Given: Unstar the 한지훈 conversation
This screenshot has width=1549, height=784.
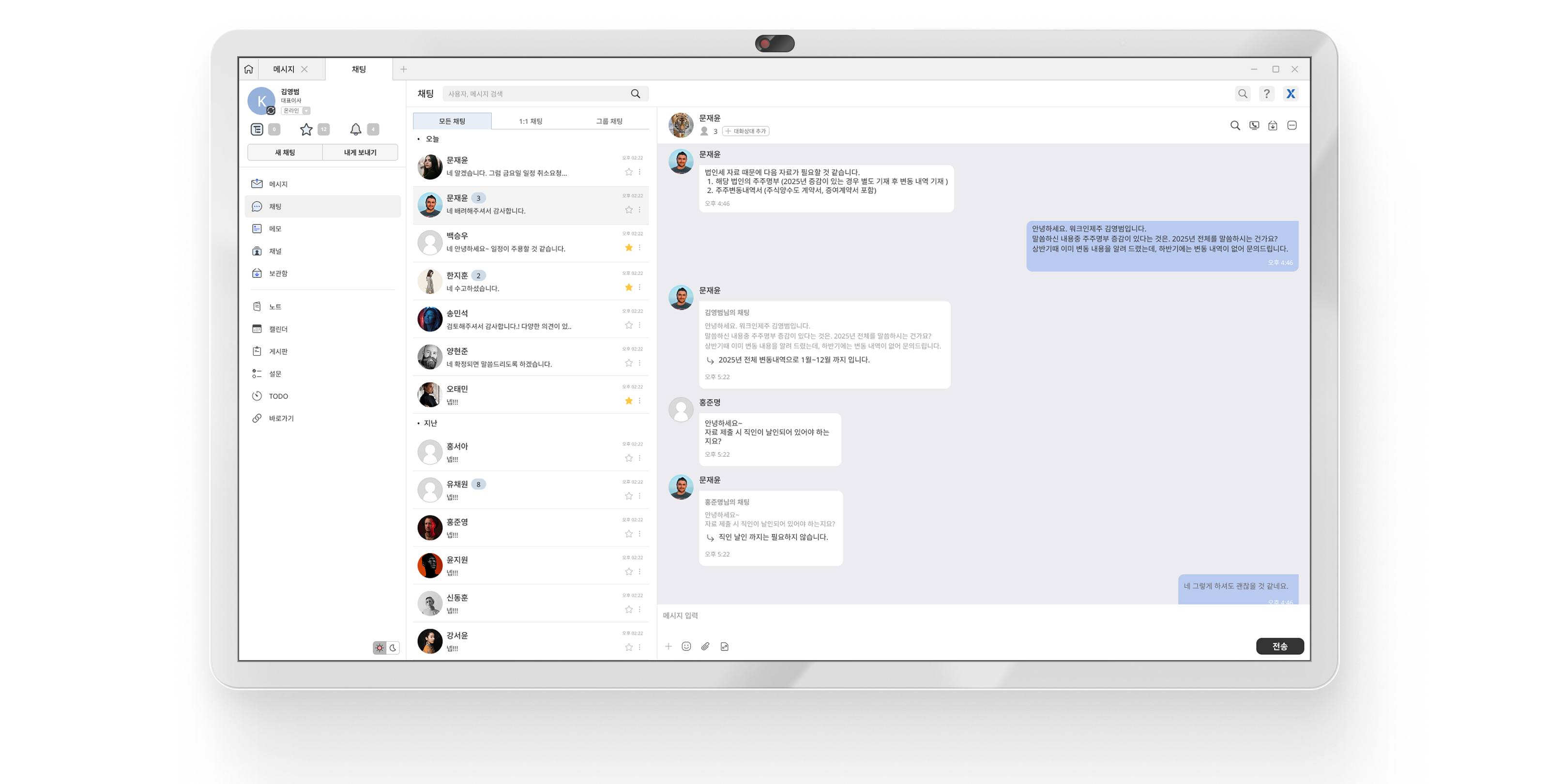Looking at the screenshot, I should coord(628,287).
